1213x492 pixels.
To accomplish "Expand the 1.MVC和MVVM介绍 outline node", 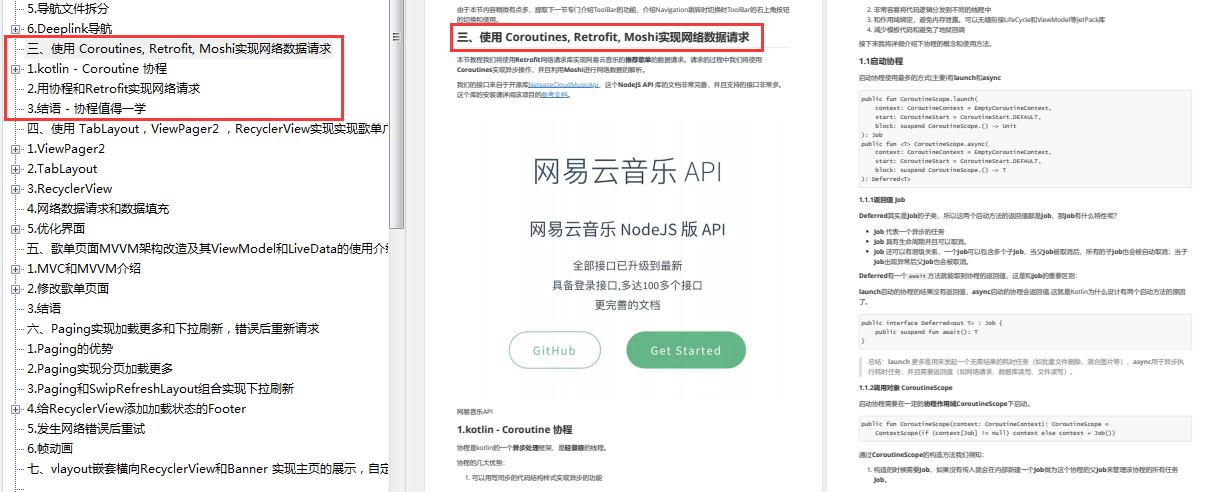I will tap(14, 269).
